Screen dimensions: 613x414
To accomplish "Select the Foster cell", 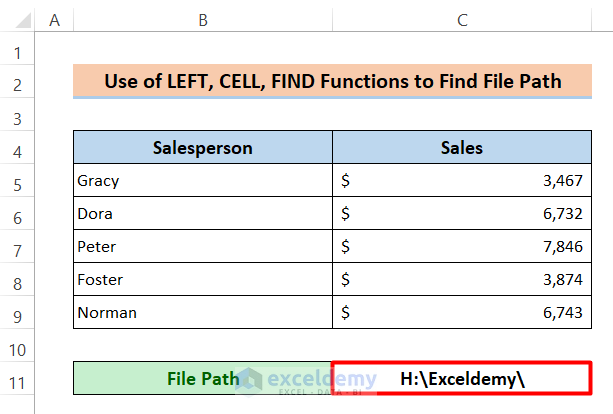I will (203, 280).
